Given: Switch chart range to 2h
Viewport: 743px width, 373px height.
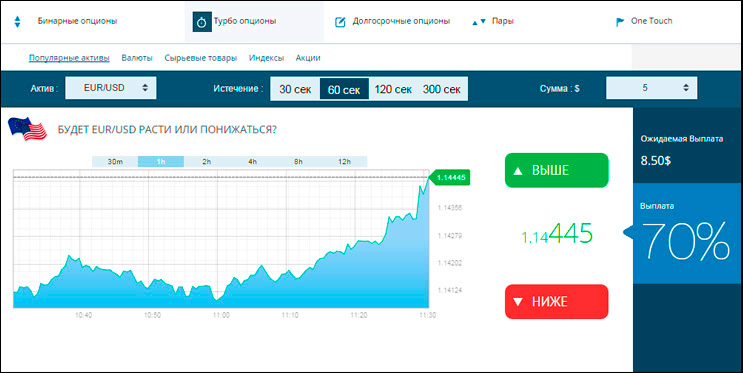Looking at the screenshot, I should [207, 161].
